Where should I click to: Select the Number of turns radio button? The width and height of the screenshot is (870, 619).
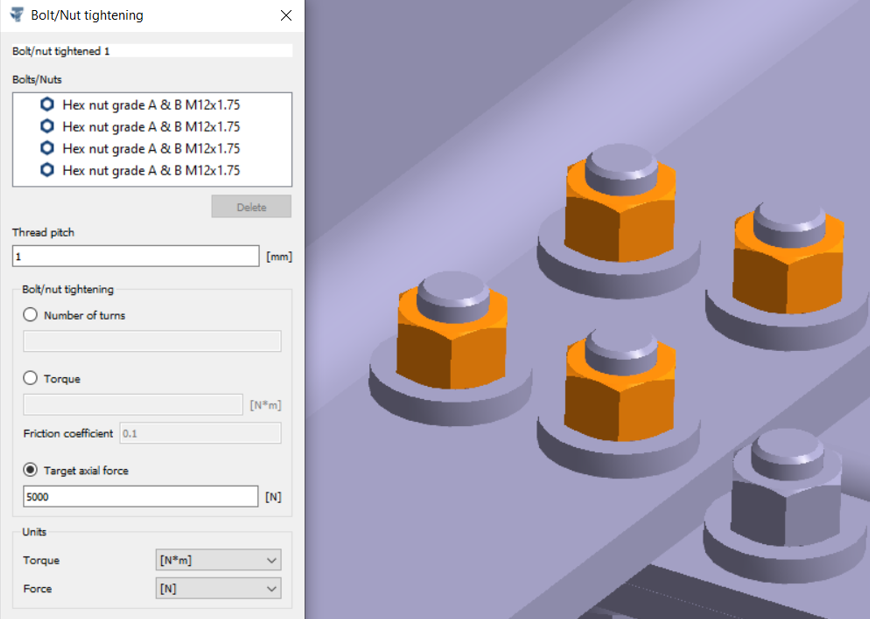point(30,315)
